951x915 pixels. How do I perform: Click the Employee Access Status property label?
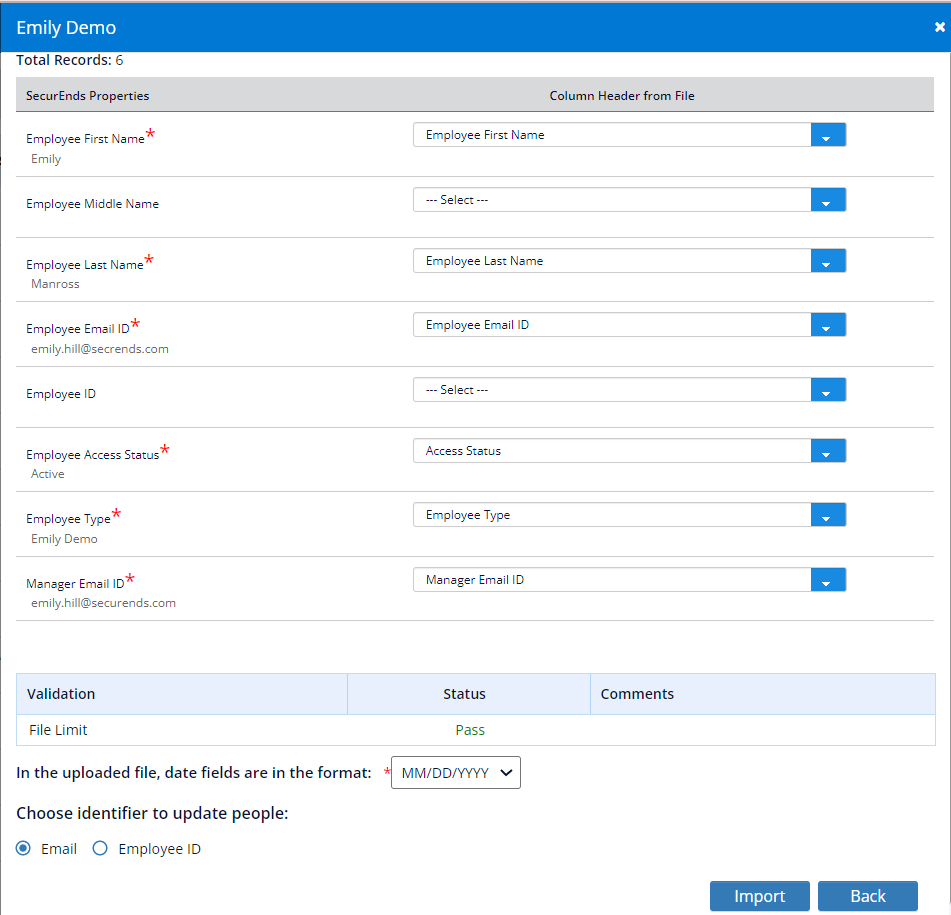(x=92, y=455)
